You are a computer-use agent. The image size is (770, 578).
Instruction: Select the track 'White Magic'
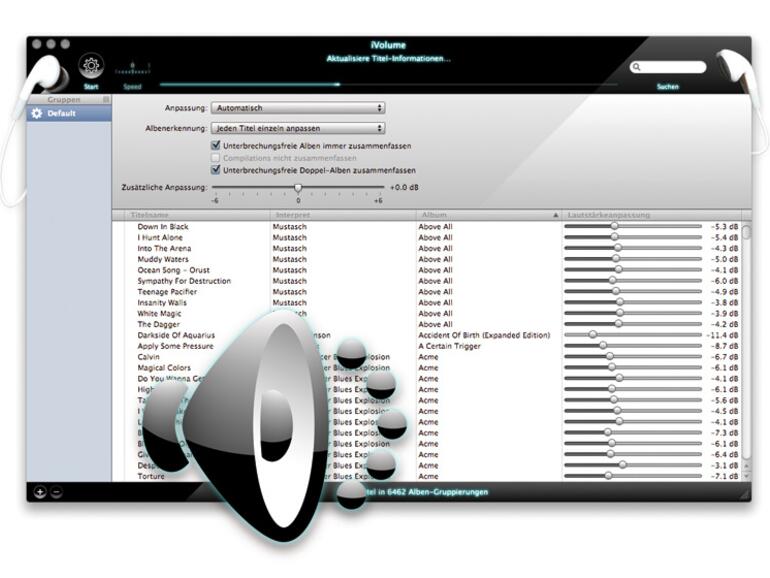click(160, 313)
